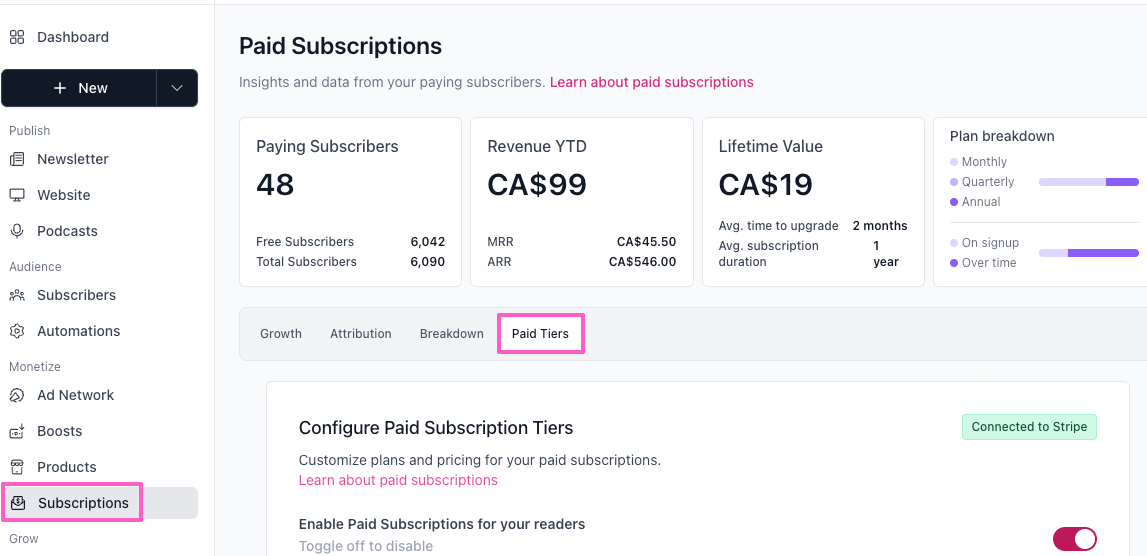This screenshot has height=556, width=1147.
Task: Click the Boosts icon in sidebar
Action: pyautogui.click(x=17, y=431)
